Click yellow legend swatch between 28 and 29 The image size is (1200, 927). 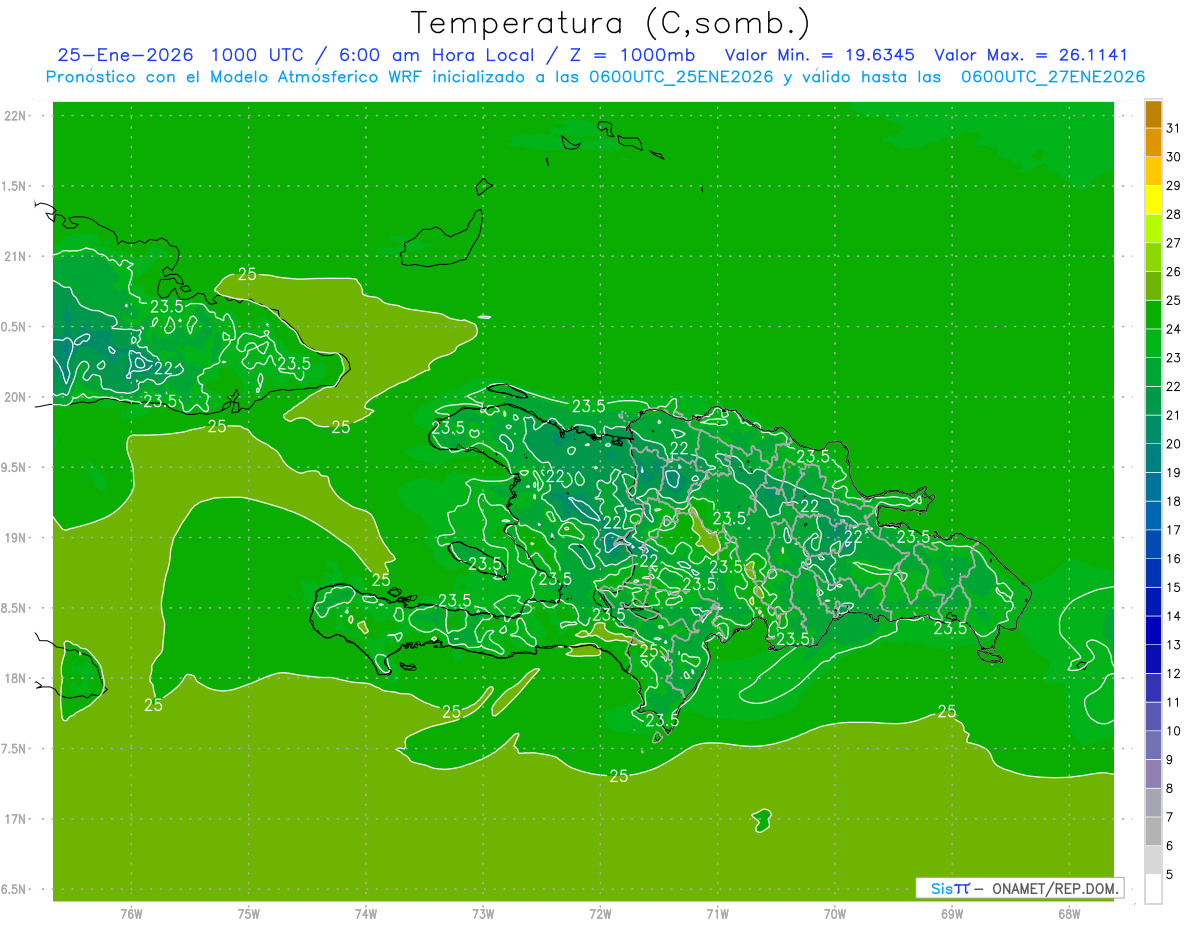click(x=1153, y=200)
